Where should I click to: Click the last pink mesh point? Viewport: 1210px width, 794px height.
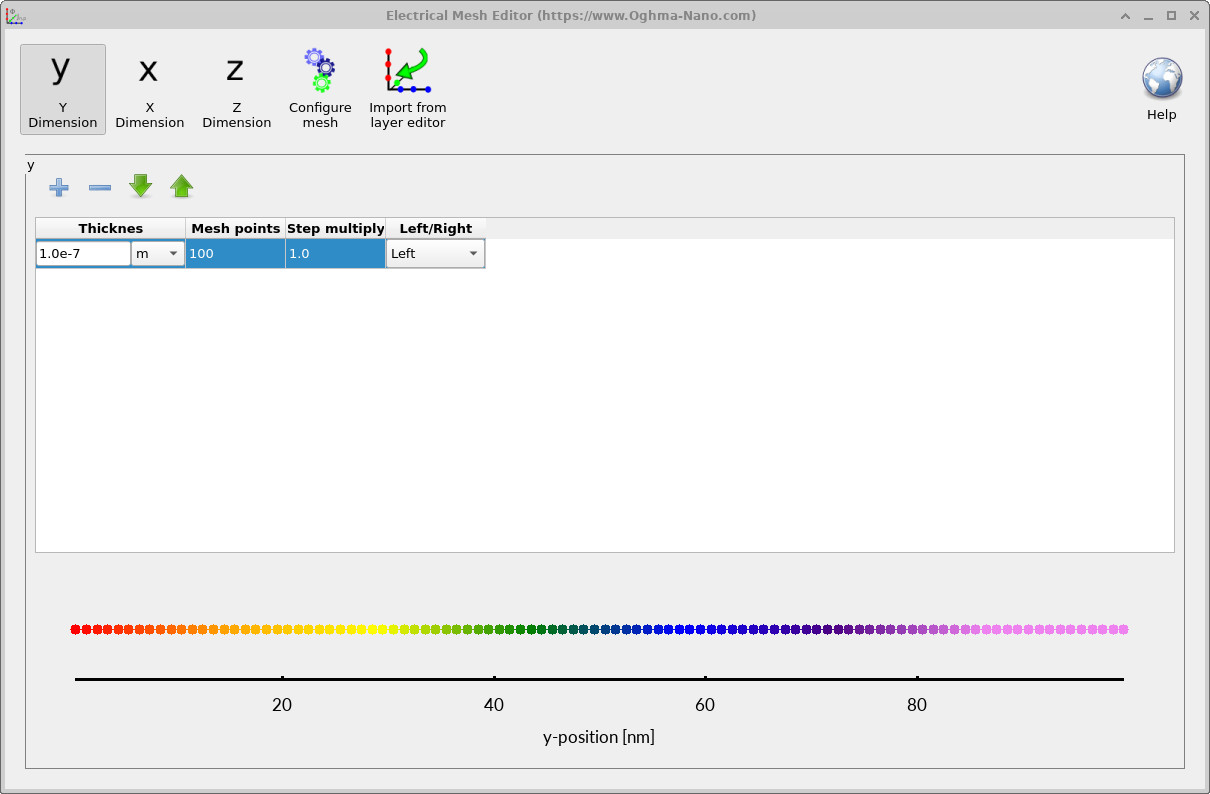click(x=1124, y=630)
